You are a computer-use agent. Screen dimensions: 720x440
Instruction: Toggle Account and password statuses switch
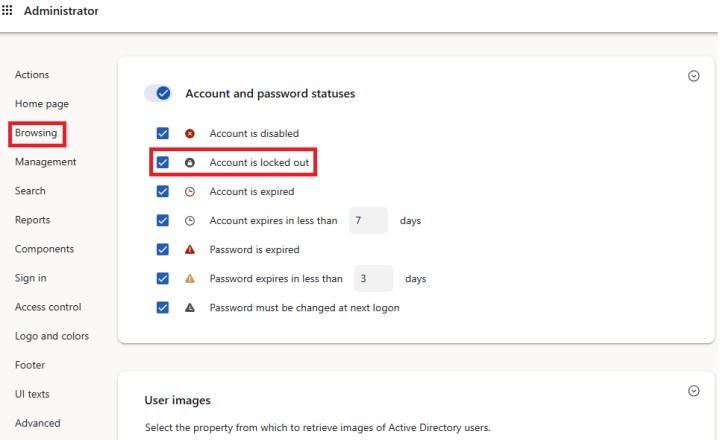click(x=158, y=93)
